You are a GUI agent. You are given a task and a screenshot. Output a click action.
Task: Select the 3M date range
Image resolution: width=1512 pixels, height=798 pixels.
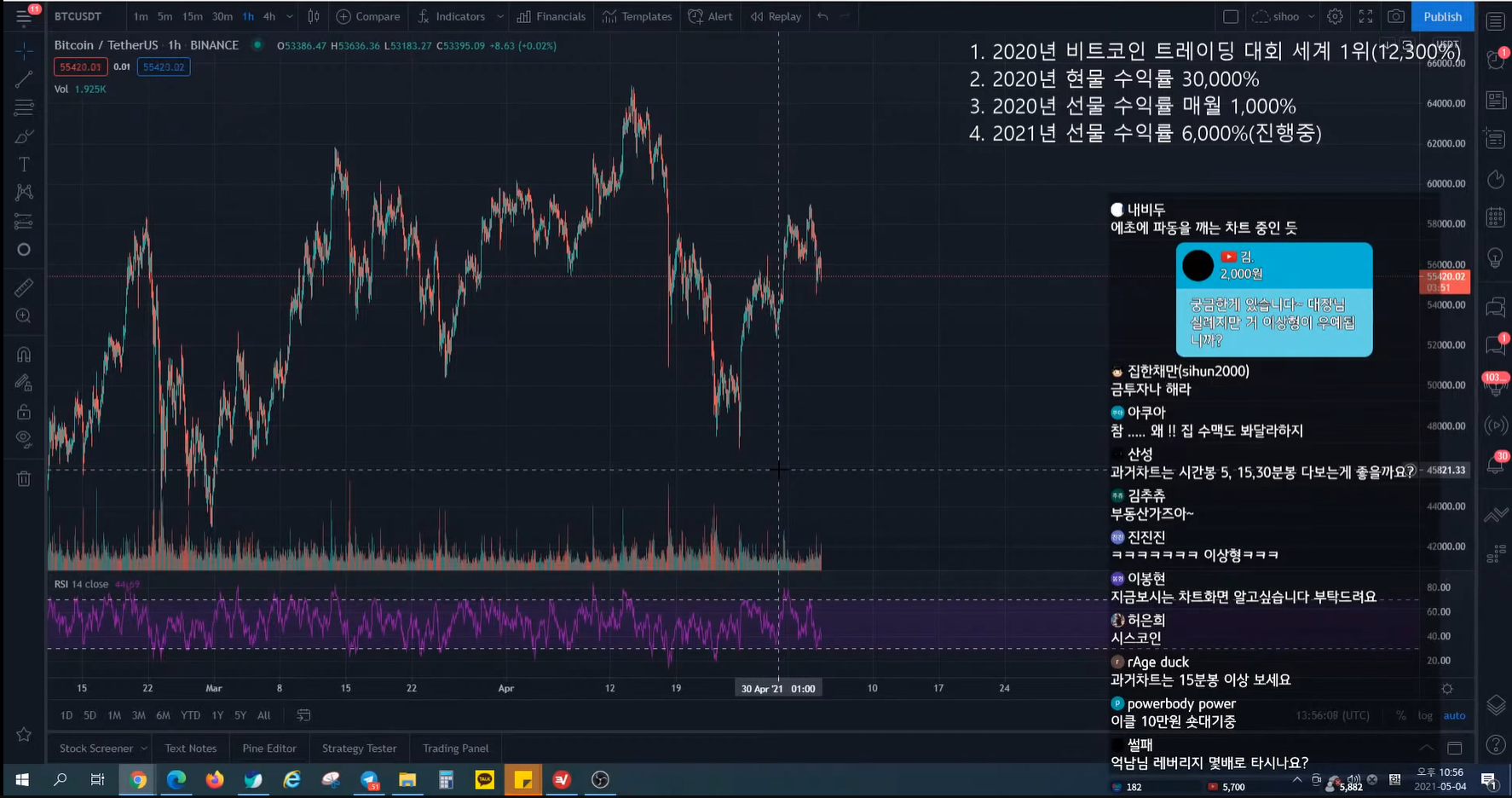[x=139, y=715]
